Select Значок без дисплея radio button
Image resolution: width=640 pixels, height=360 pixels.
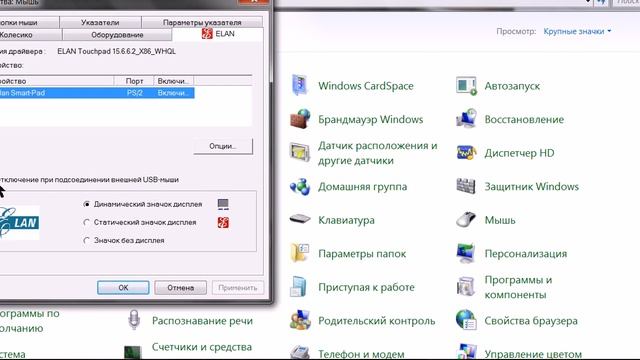click(x=87, y=240)
